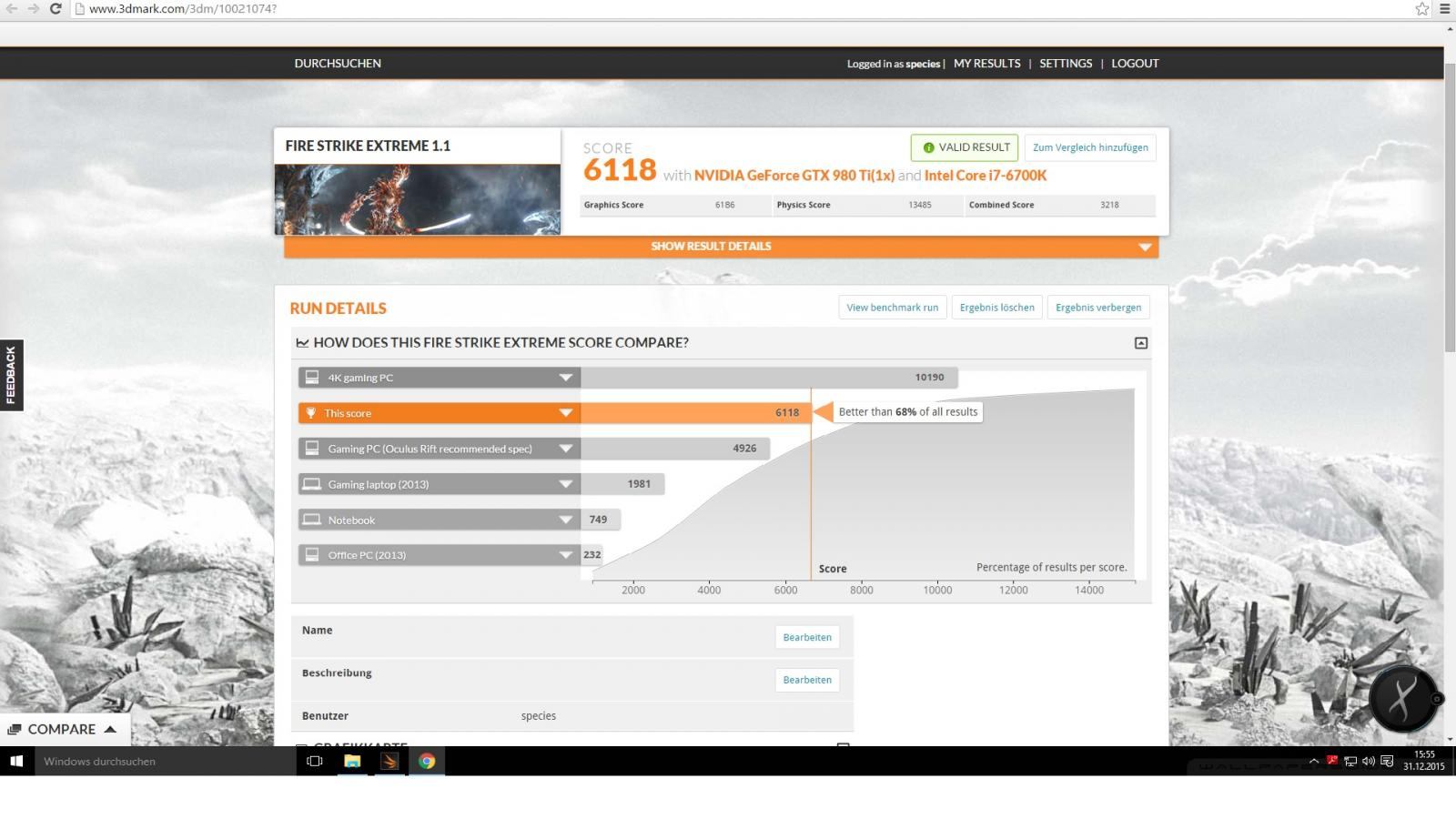Open the volume tray icon

coord(1369,761)
